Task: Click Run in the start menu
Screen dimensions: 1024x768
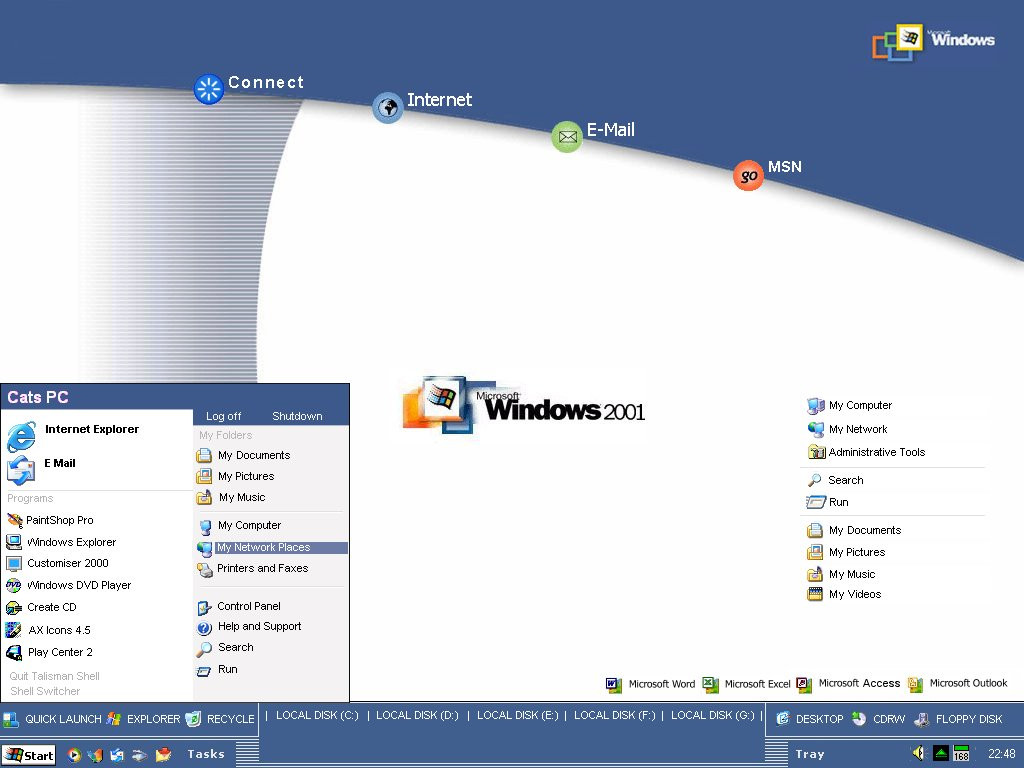Action: click(x=217, y=669)
